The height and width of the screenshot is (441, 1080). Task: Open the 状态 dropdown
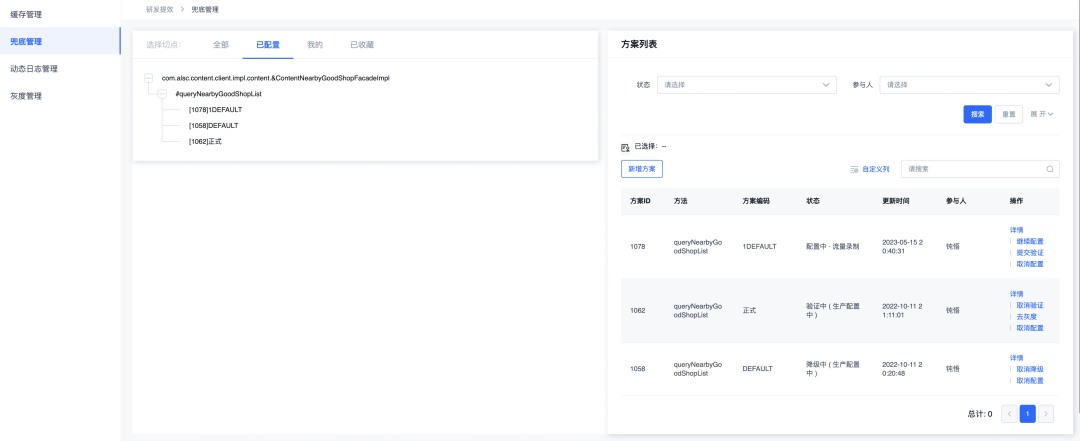[x=747, y=85]
